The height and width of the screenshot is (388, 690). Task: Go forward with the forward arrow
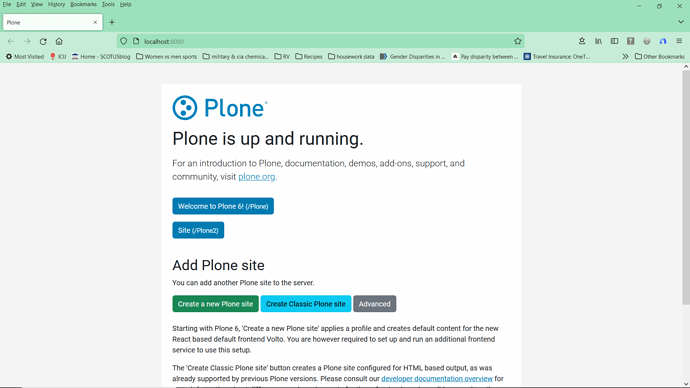click(x=27, y=41)
